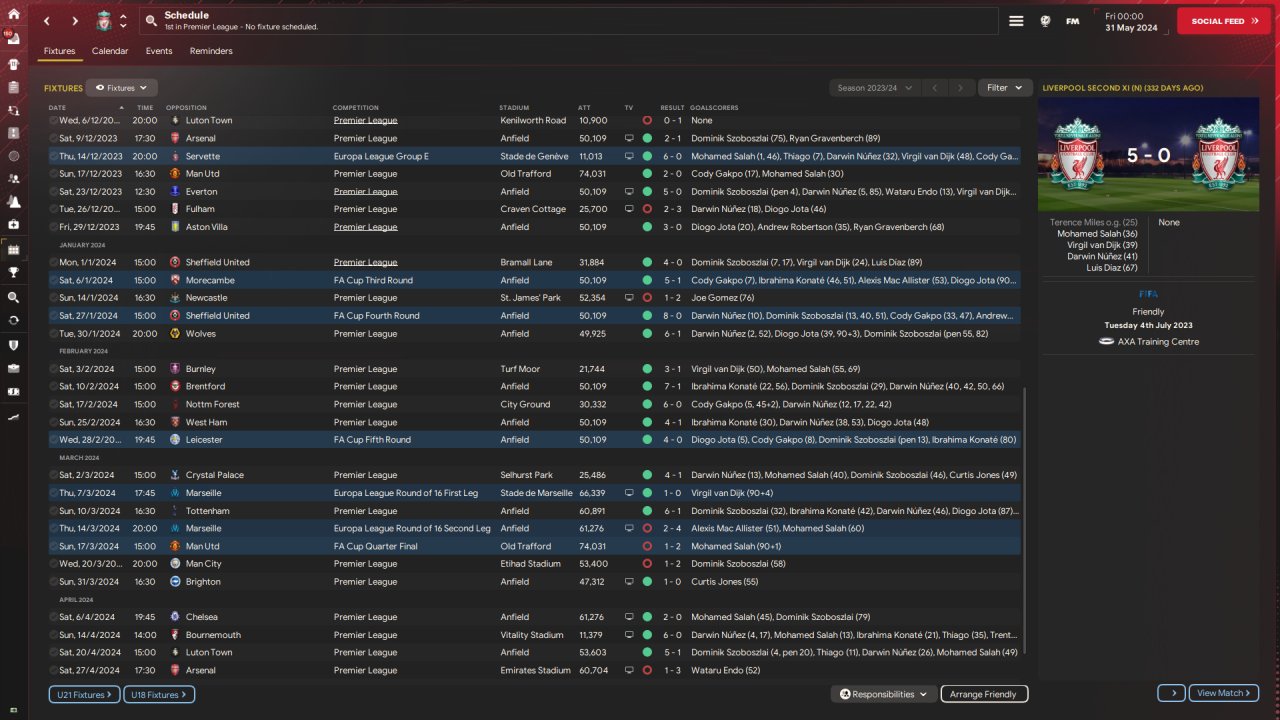
Task: Open the Premier League link on Aston Villa row
Action: coord(366,227)
